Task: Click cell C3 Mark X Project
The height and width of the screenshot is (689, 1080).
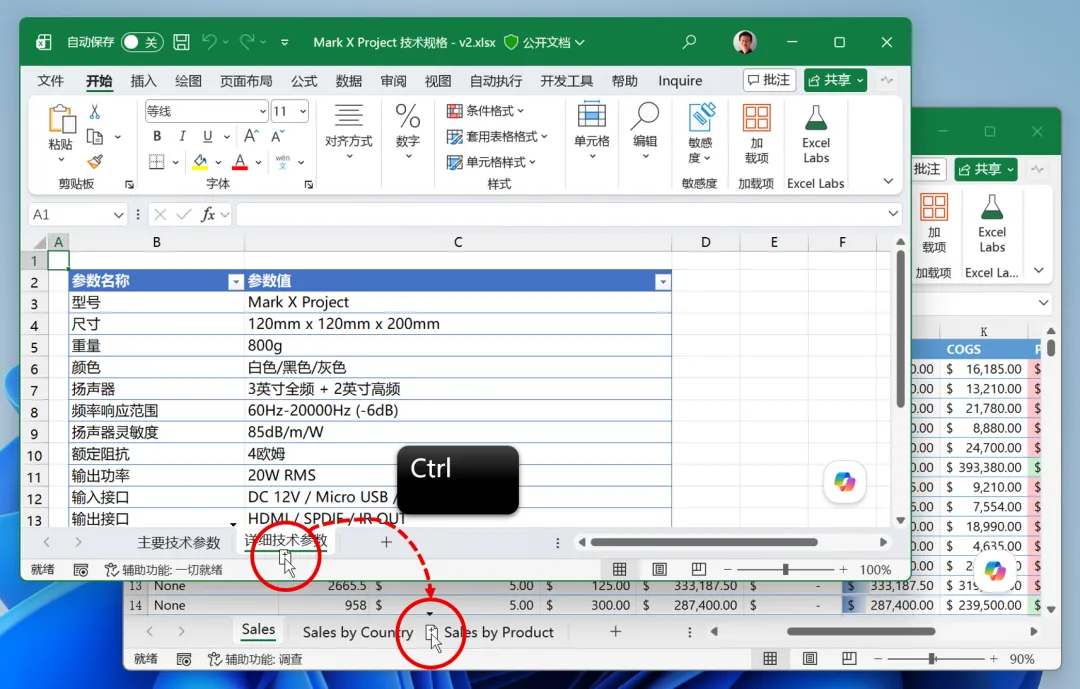Action: (458, 302)
